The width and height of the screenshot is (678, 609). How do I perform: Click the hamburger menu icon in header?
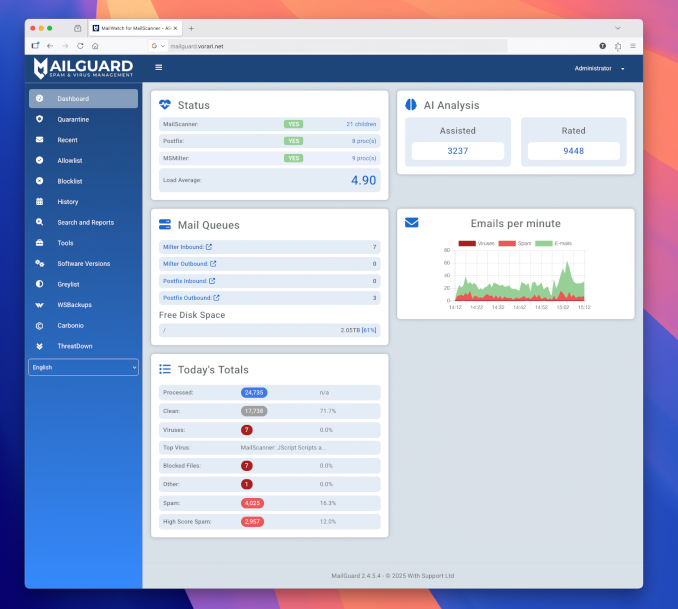158,68
